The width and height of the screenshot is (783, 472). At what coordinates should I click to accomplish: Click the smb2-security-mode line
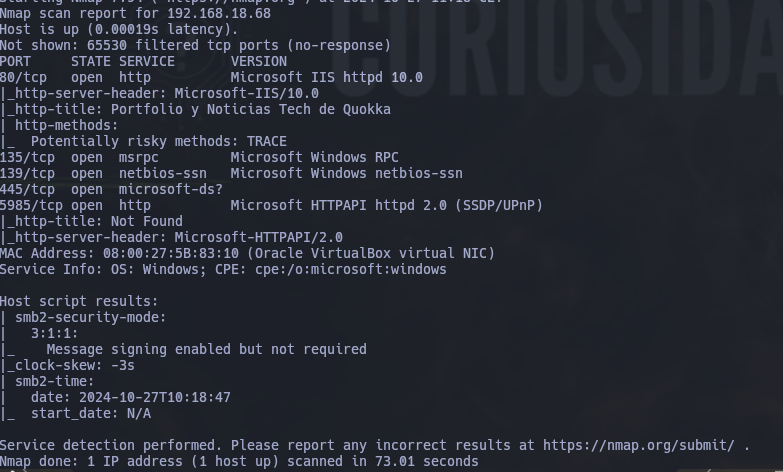[x=83, y=317]
